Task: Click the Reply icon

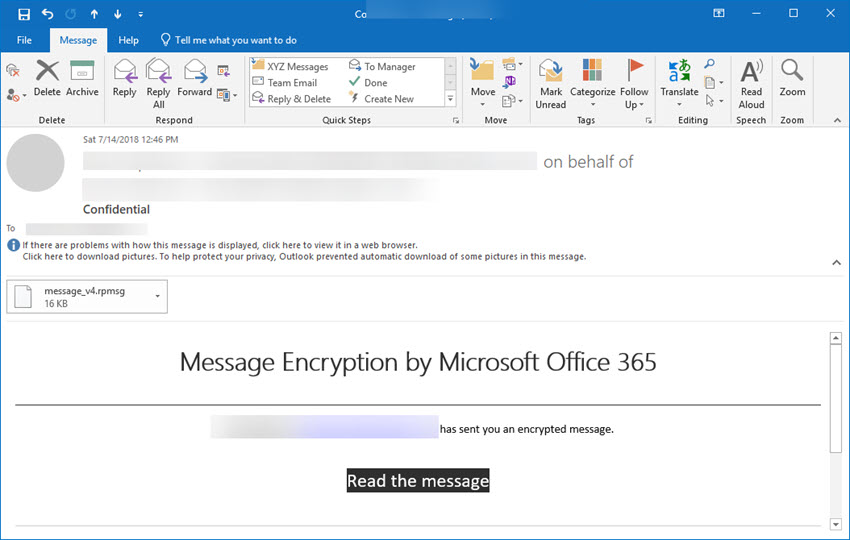Action: [124, 77]
